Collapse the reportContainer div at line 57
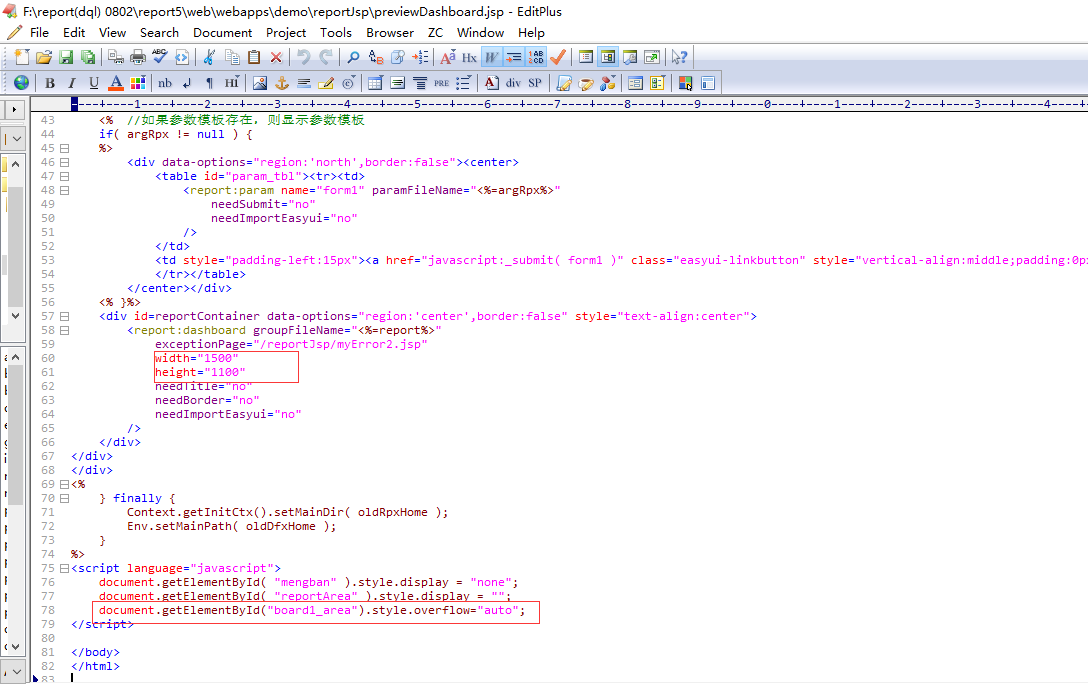Image resolution: width=1088 pixels, height=684 pixels. 64,316
